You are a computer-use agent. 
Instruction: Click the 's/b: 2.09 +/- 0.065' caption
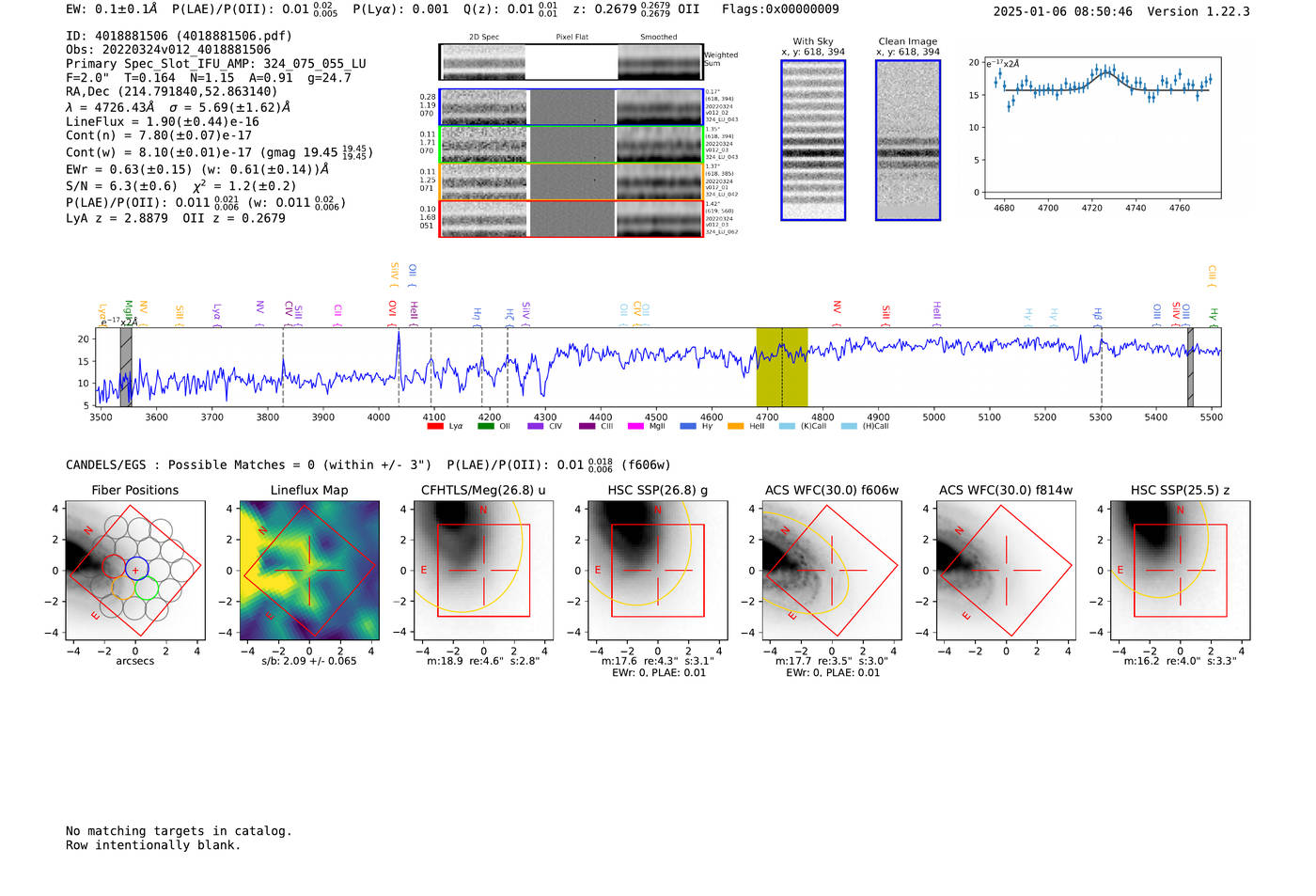click(309, 661)
